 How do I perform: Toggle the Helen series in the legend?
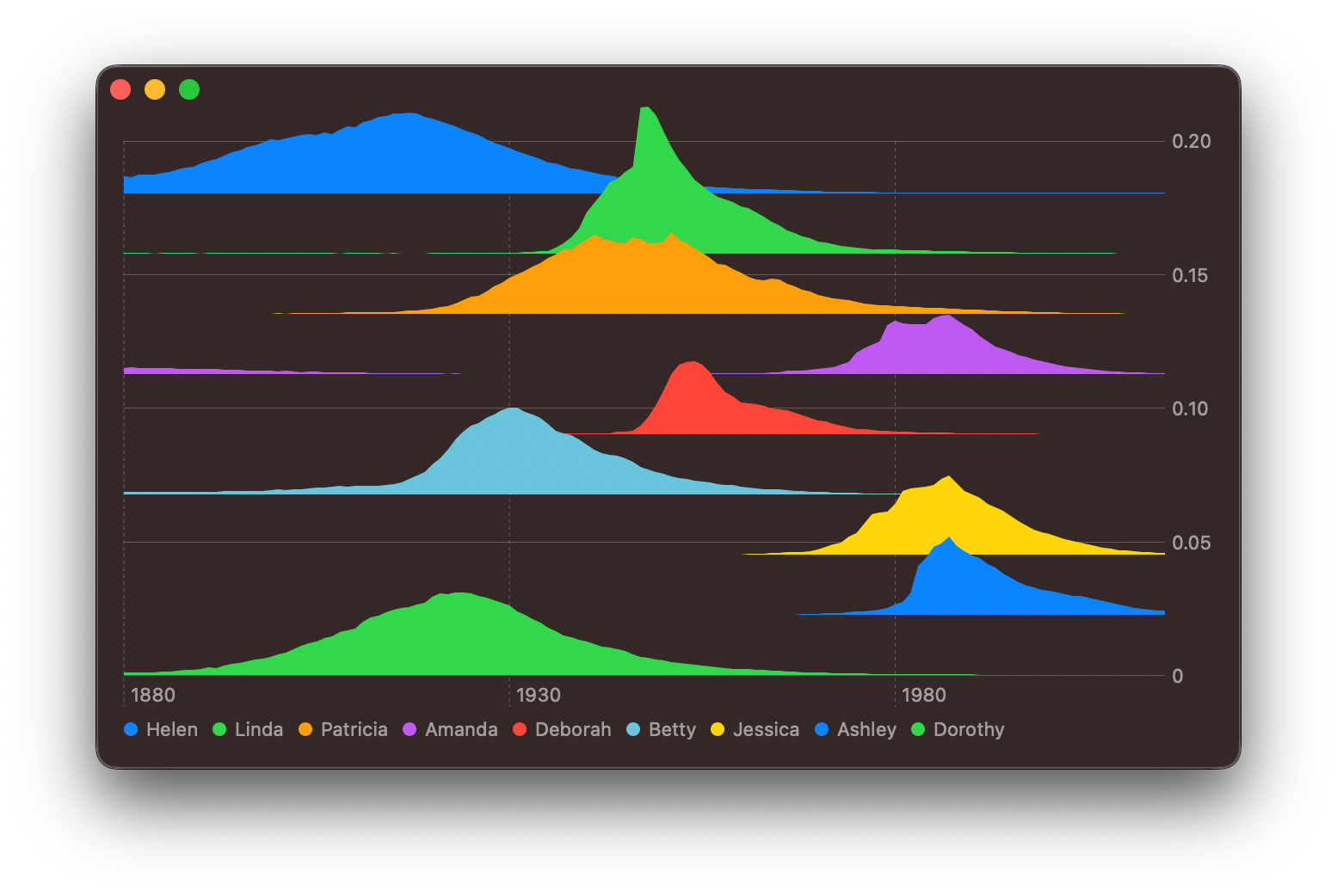(172, 729)
